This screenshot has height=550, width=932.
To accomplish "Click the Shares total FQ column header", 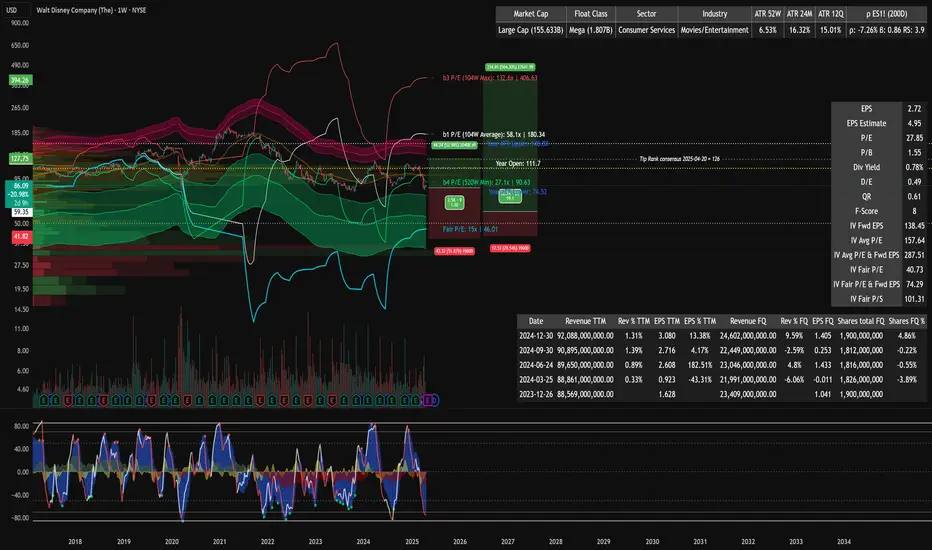I will [x=861, y=321].
